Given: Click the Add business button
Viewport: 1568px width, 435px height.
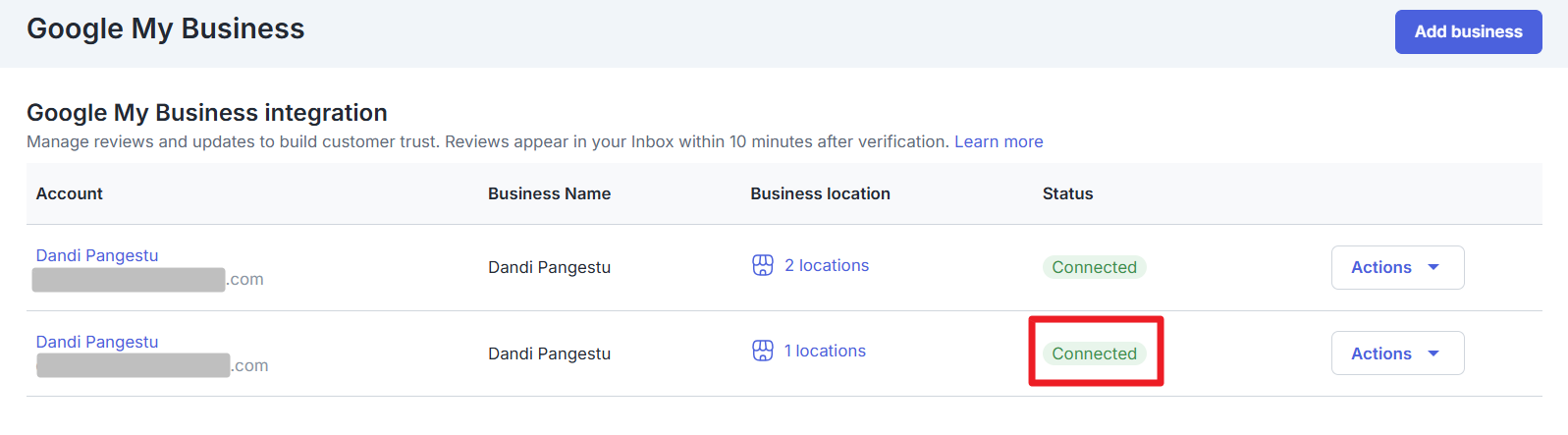Looking at the screenshot, I should (1468, 31).
